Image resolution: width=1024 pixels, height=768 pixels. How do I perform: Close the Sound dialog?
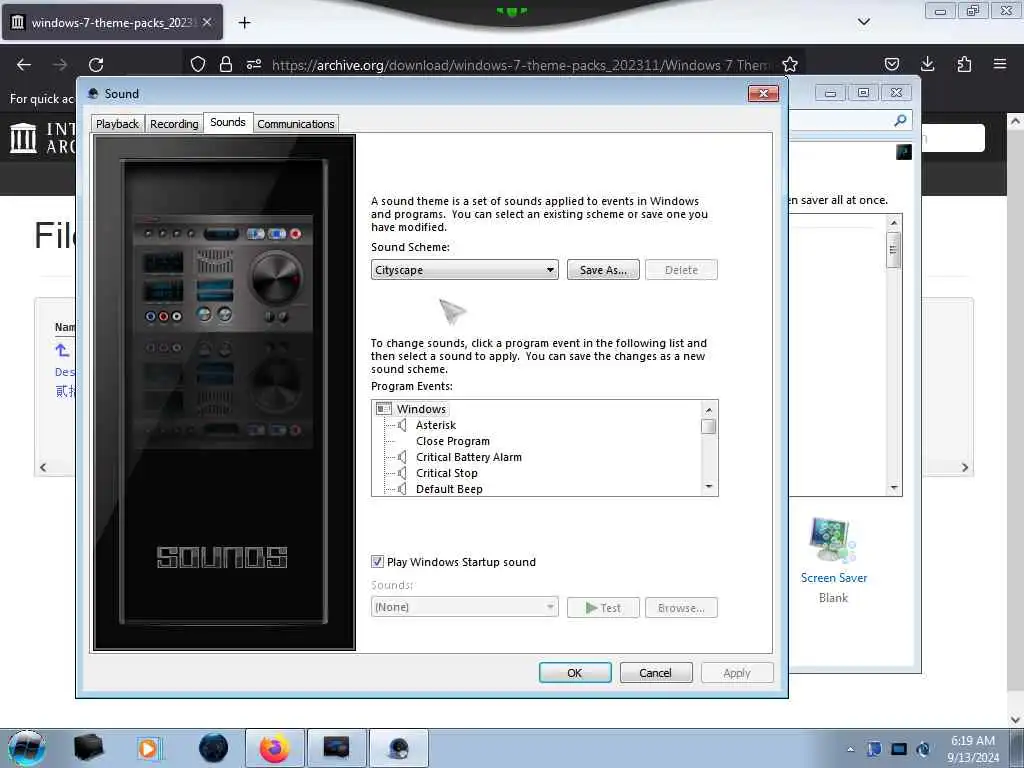click(763, 93)
